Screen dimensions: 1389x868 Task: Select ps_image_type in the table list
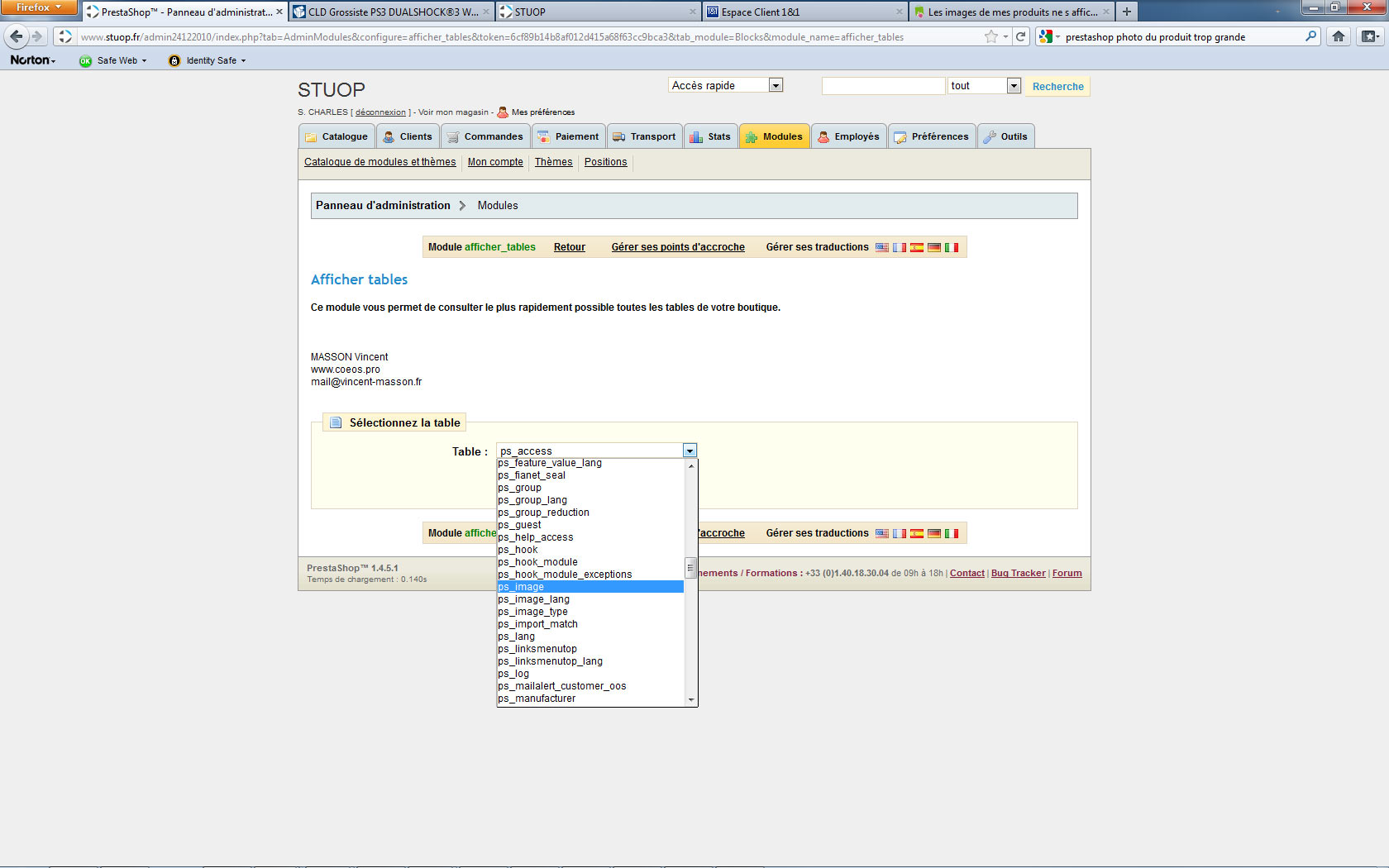click(x=590, y=612)
